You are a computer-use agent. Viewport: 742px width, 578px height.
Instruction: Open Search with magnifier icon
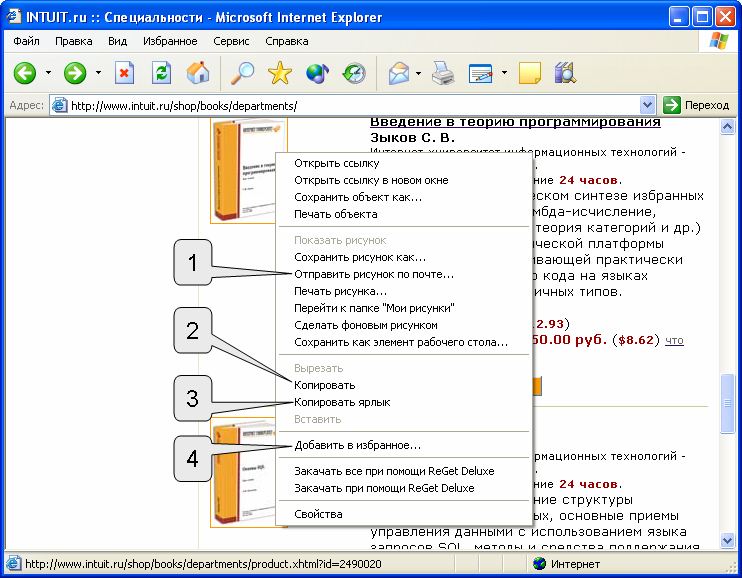(243, 73)
